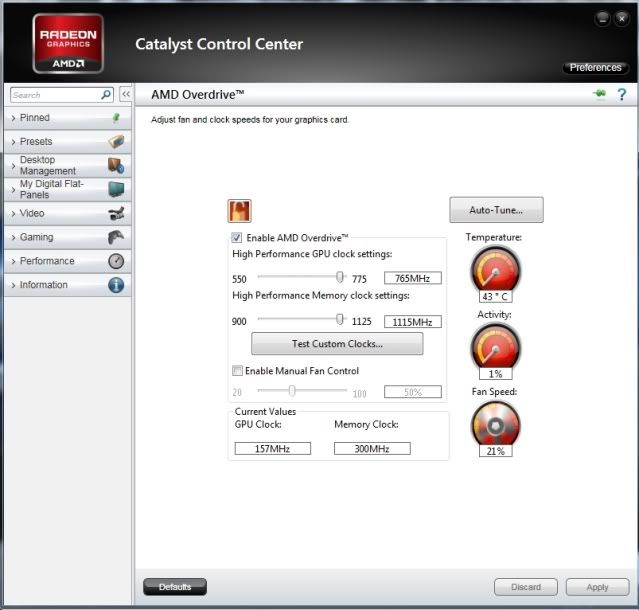
Task: Click the 1% activity reading
Action: pos(495,374)
